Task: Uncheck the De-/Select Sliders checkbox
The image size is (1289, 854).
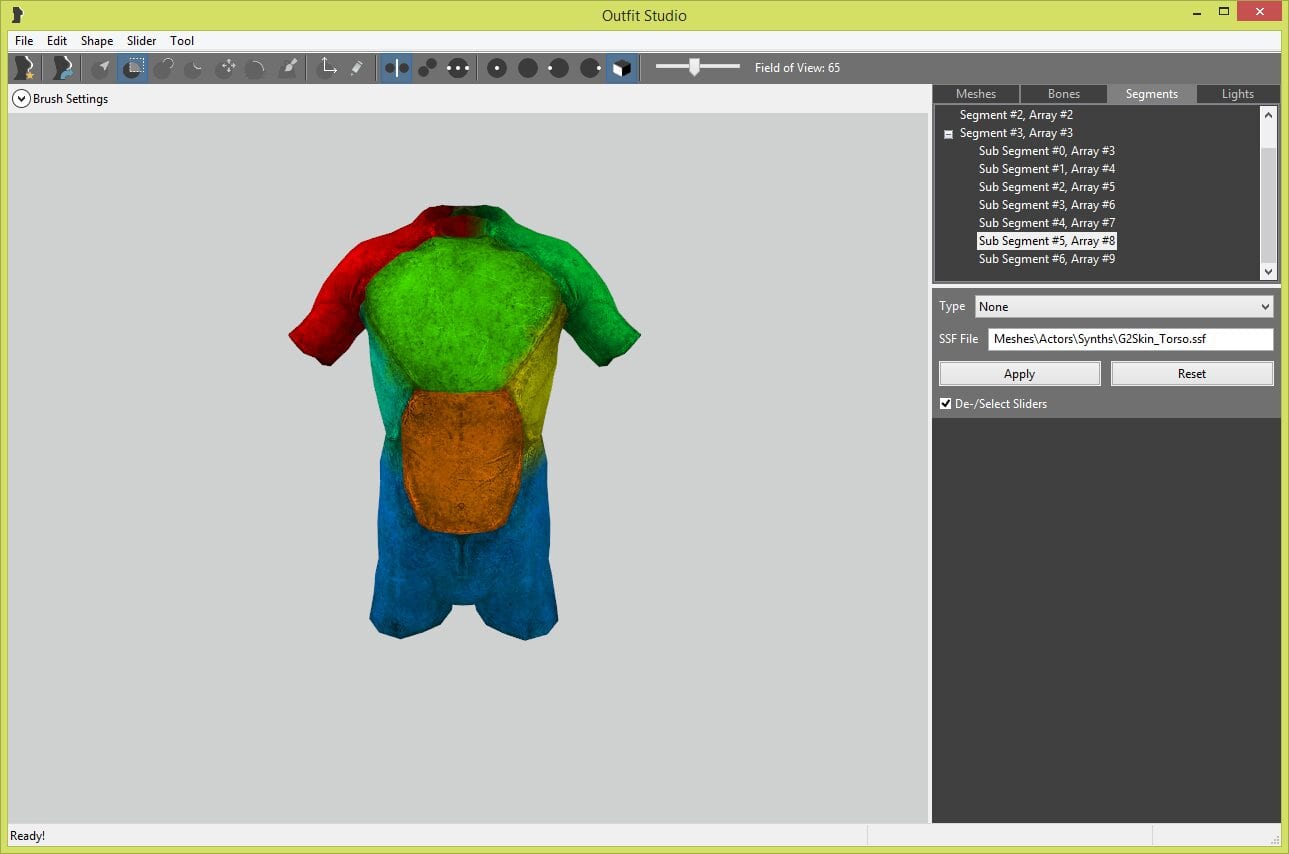Action: (x=946, y=404)
